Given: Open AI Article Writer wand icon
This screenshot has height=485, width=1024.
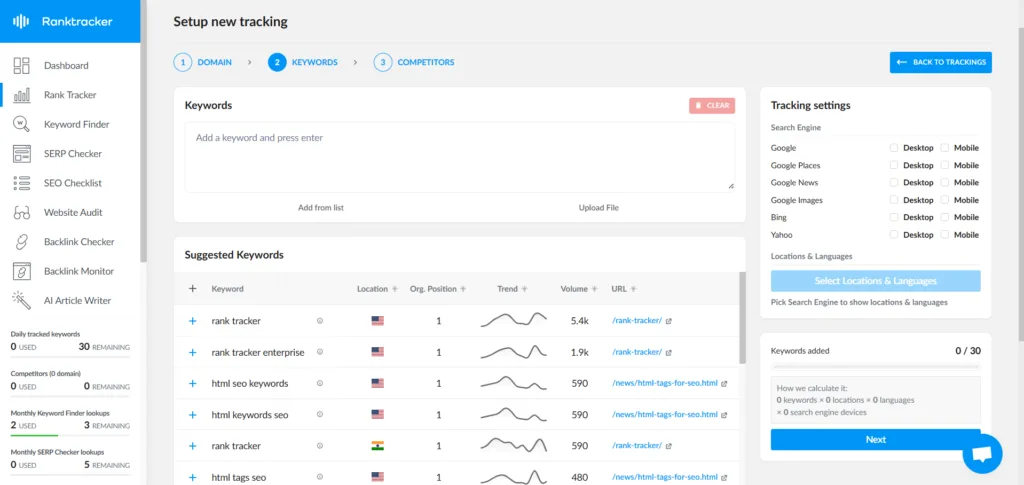Looking at the screenshot, I should (22, 300).
